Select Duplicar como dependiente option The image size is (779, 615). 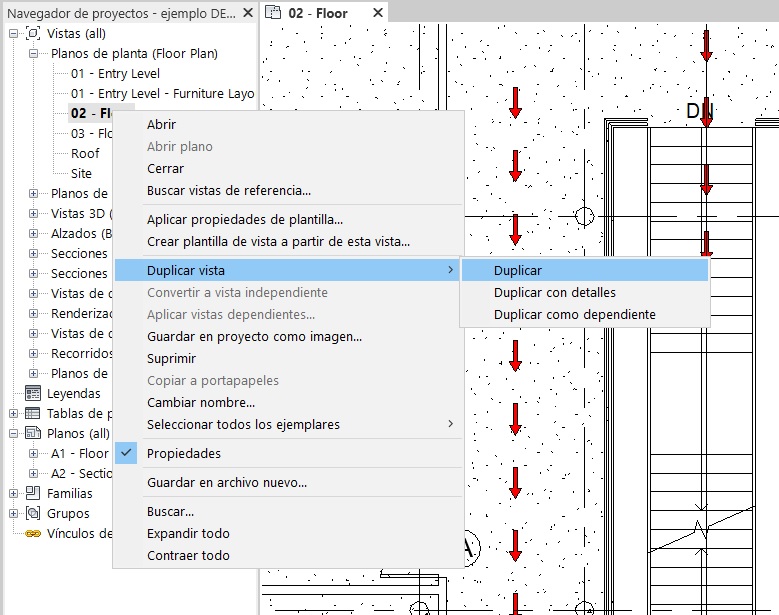click(574, 315)
